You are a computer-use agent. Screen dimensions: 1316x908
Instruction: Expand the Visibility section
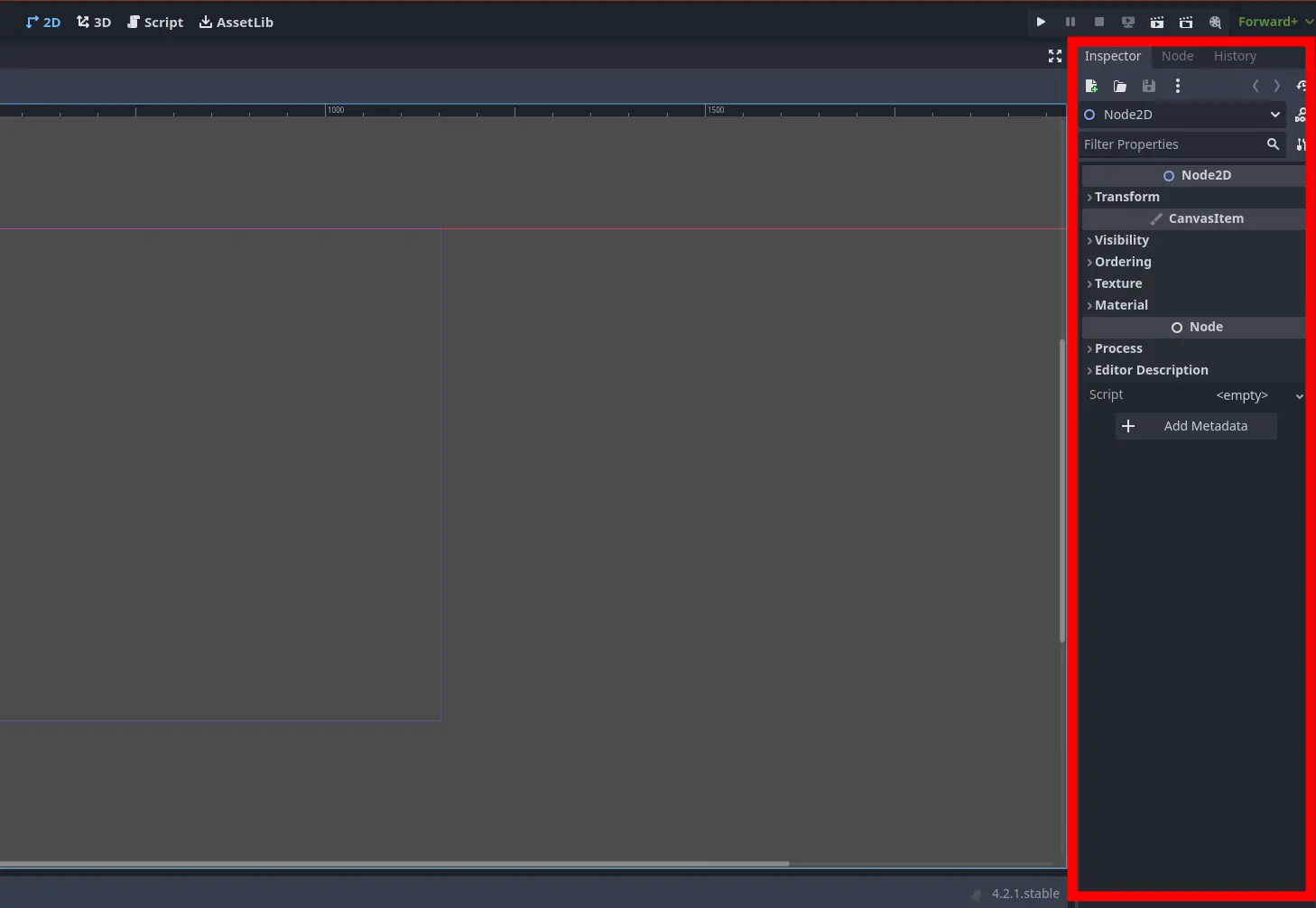[x=1121, y=240]
